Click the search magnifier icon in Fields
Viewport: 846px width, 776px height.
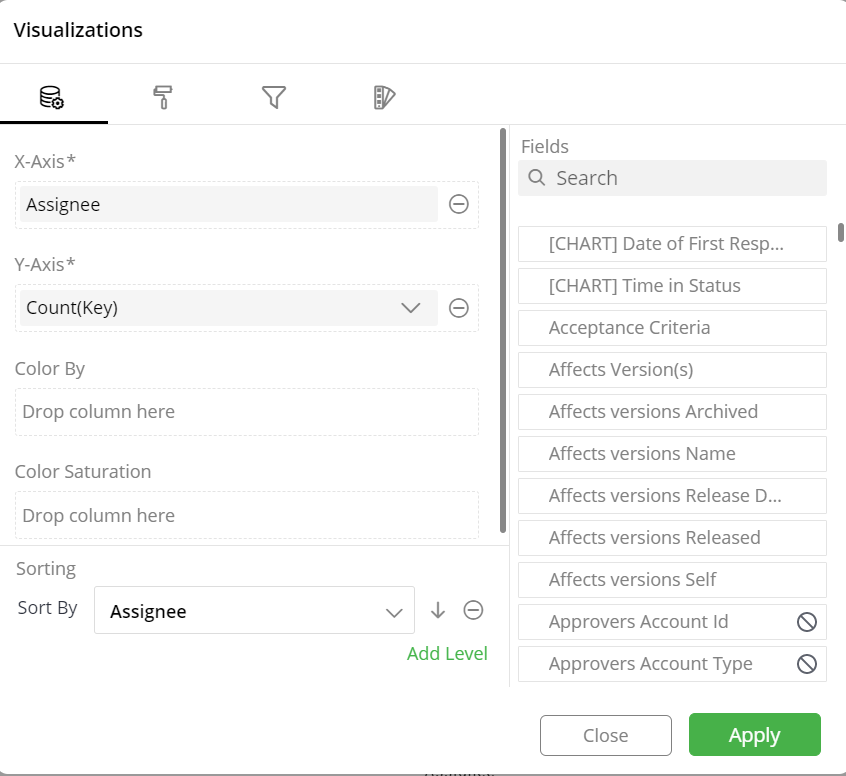[536, 178]
